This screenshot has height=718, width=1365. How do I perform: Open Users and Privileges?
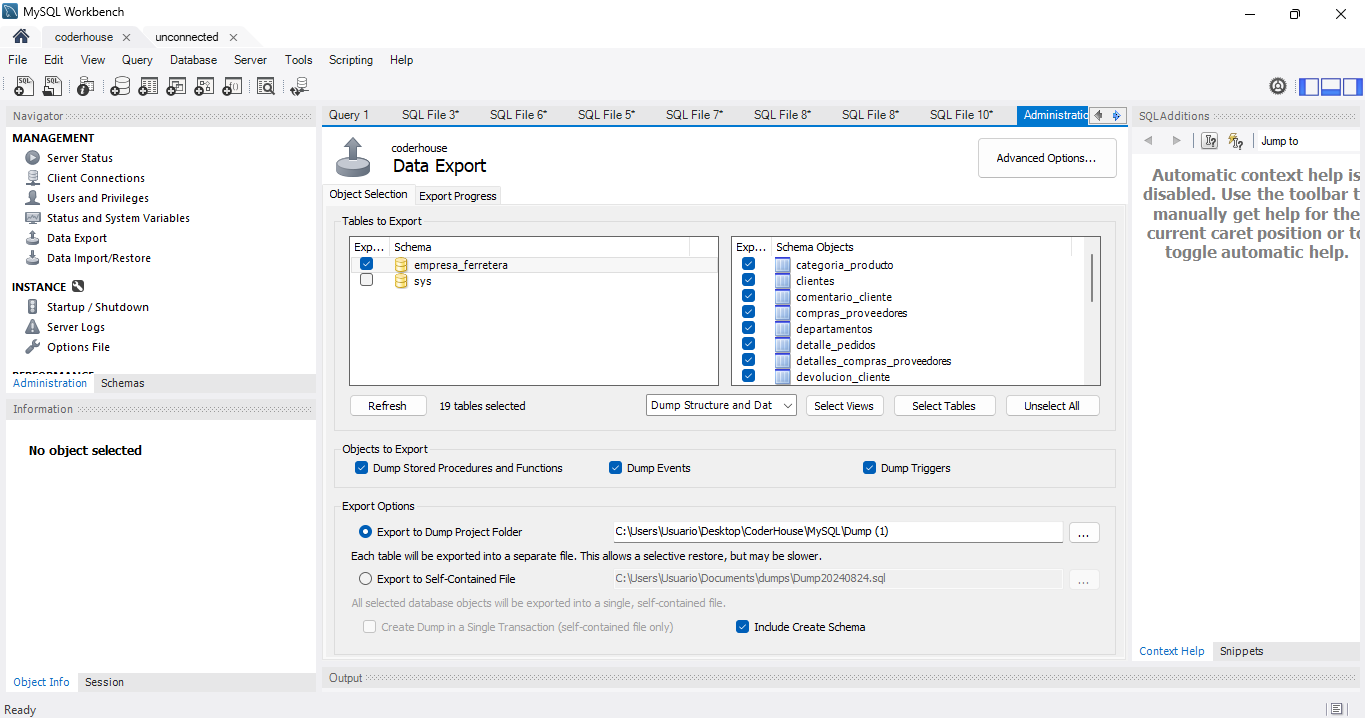(98, 198)
